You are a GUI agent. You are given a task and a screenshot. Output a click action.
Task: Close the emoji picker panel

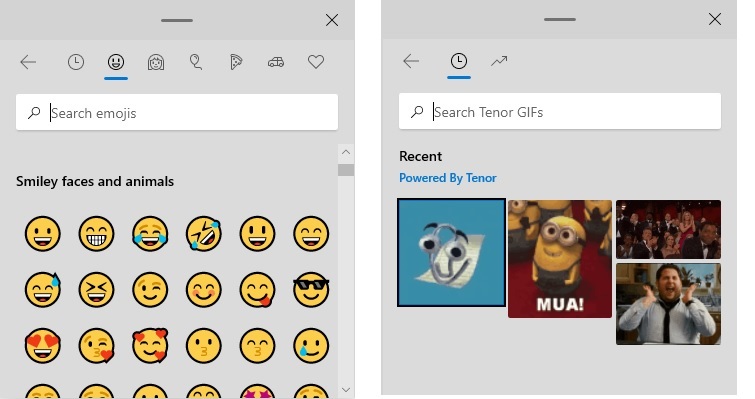[x=332, y=20]
